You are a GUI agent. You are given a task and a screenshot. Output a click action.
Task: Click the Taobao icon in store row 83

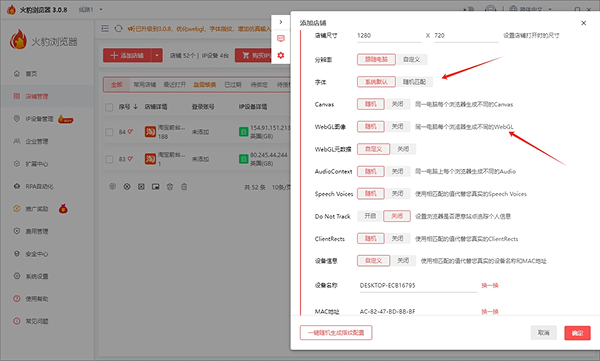[x=150, y=158]
